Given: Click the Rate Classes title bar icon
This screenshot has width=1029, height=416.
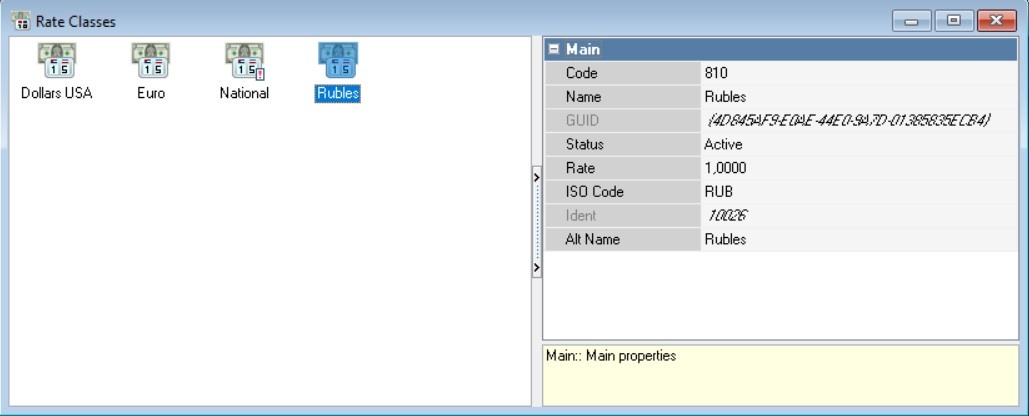Looking at the screenshot, I should pos(20,21).
